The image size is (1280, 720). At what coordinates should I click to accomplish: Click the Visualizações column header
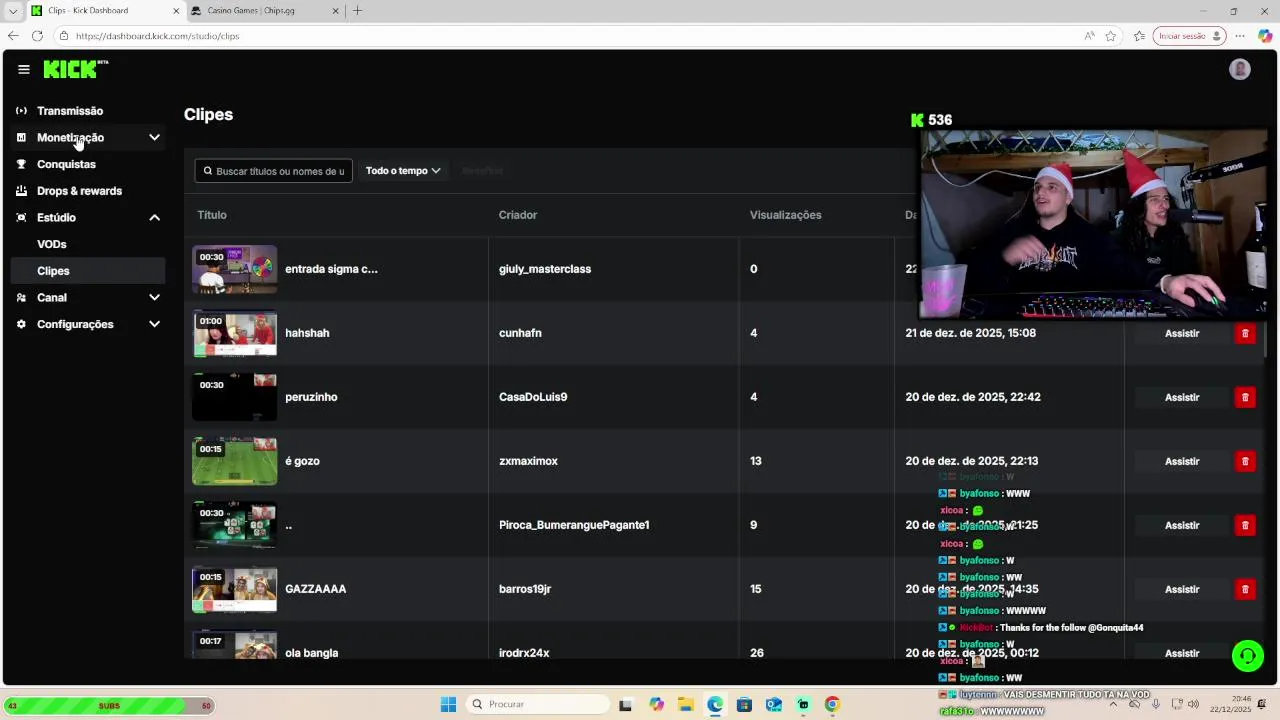[x=786, y=215]
